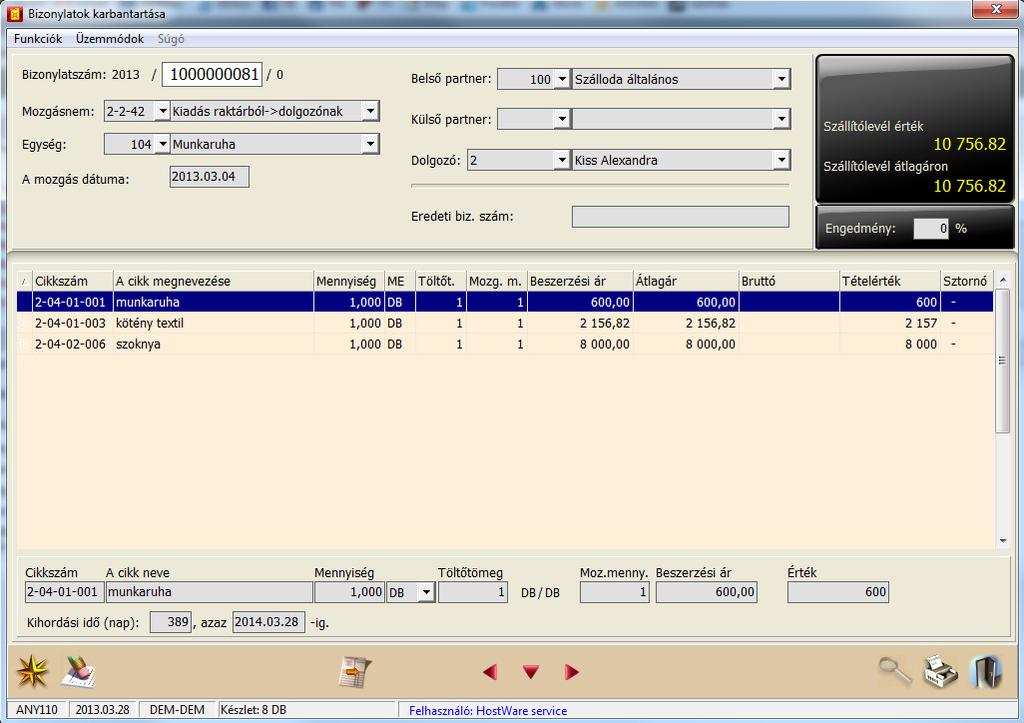Click the Felhasználó: HostWare service status text
Image resolution: width=1024 pixels, height=723 pixels.
coord(488,711)
